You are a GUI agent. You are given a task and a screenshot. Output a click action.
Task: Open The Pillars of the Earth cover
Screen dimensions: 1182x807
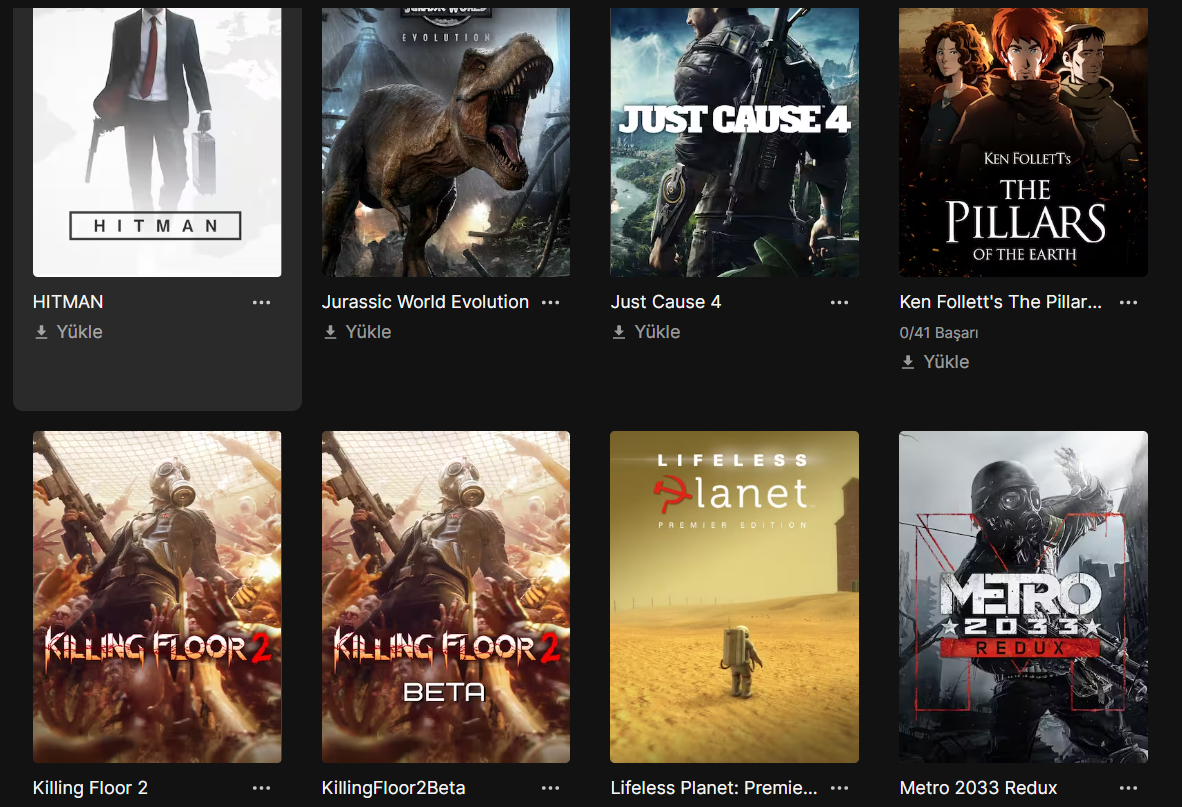point(1023,142)
